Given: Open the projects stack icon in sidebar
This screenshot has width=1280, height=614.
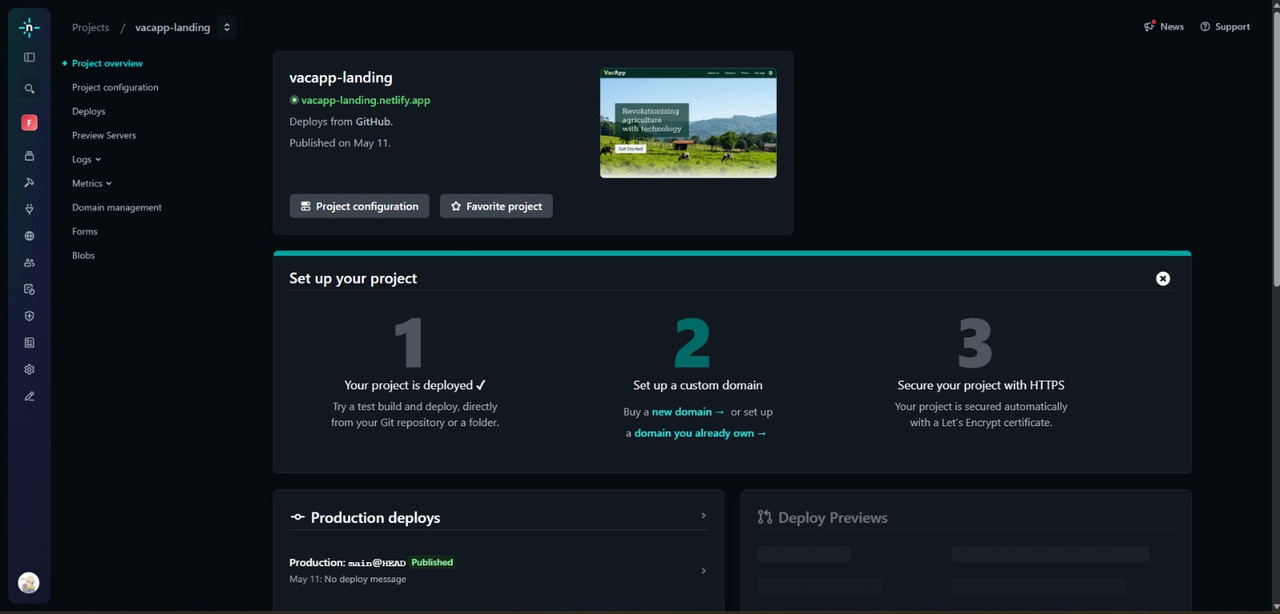Looking at the screenshot, I should pos(29,156).
